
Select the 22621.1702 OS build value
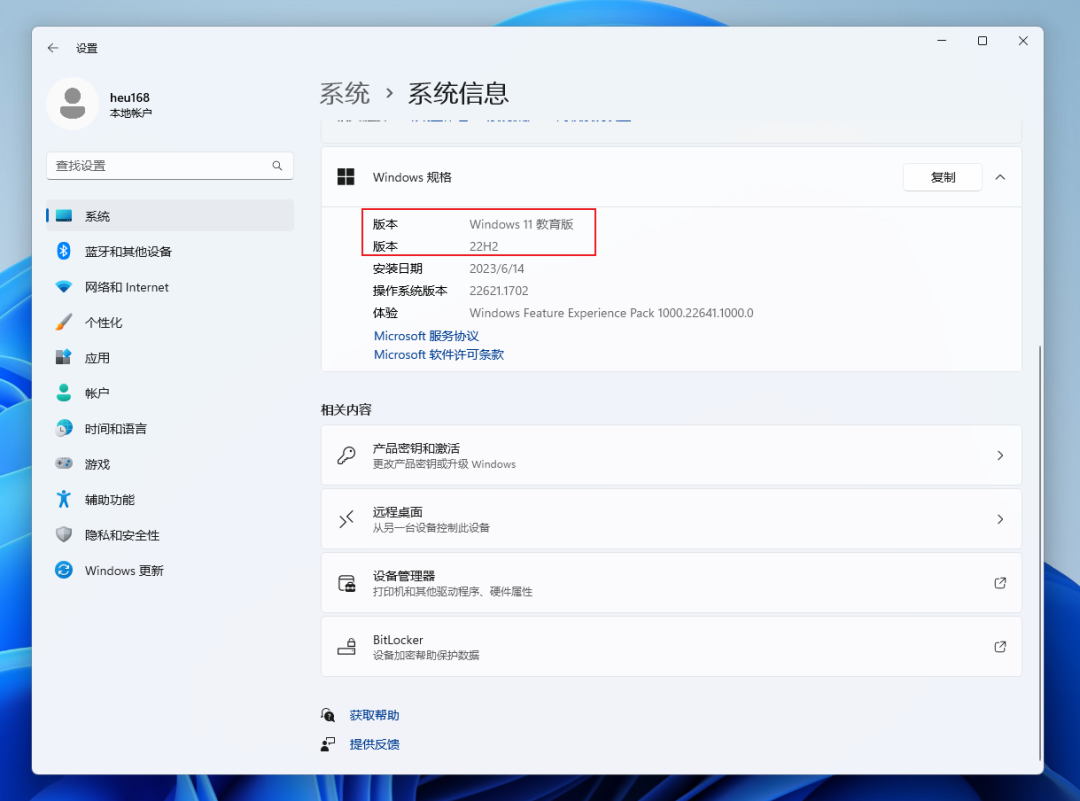[x=499, y=291]
